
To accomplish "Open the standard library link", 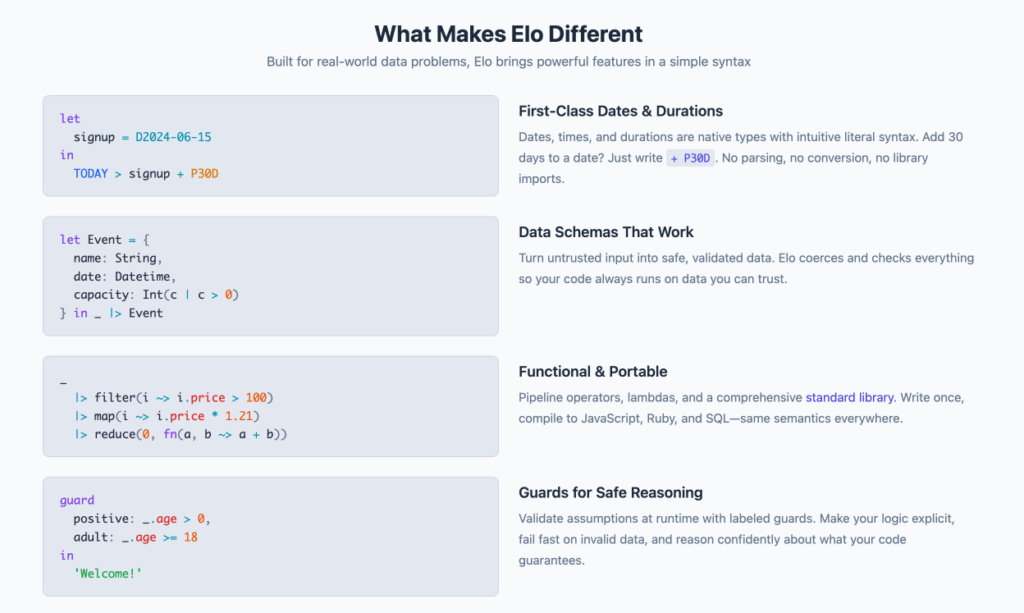I will (849, 397).
